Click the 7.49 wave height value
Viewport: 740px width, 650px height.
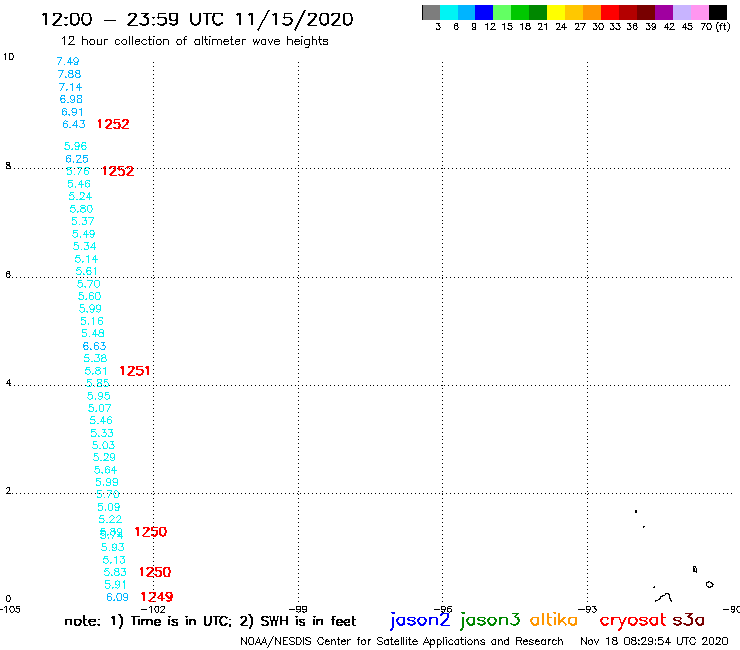(68, 61)
